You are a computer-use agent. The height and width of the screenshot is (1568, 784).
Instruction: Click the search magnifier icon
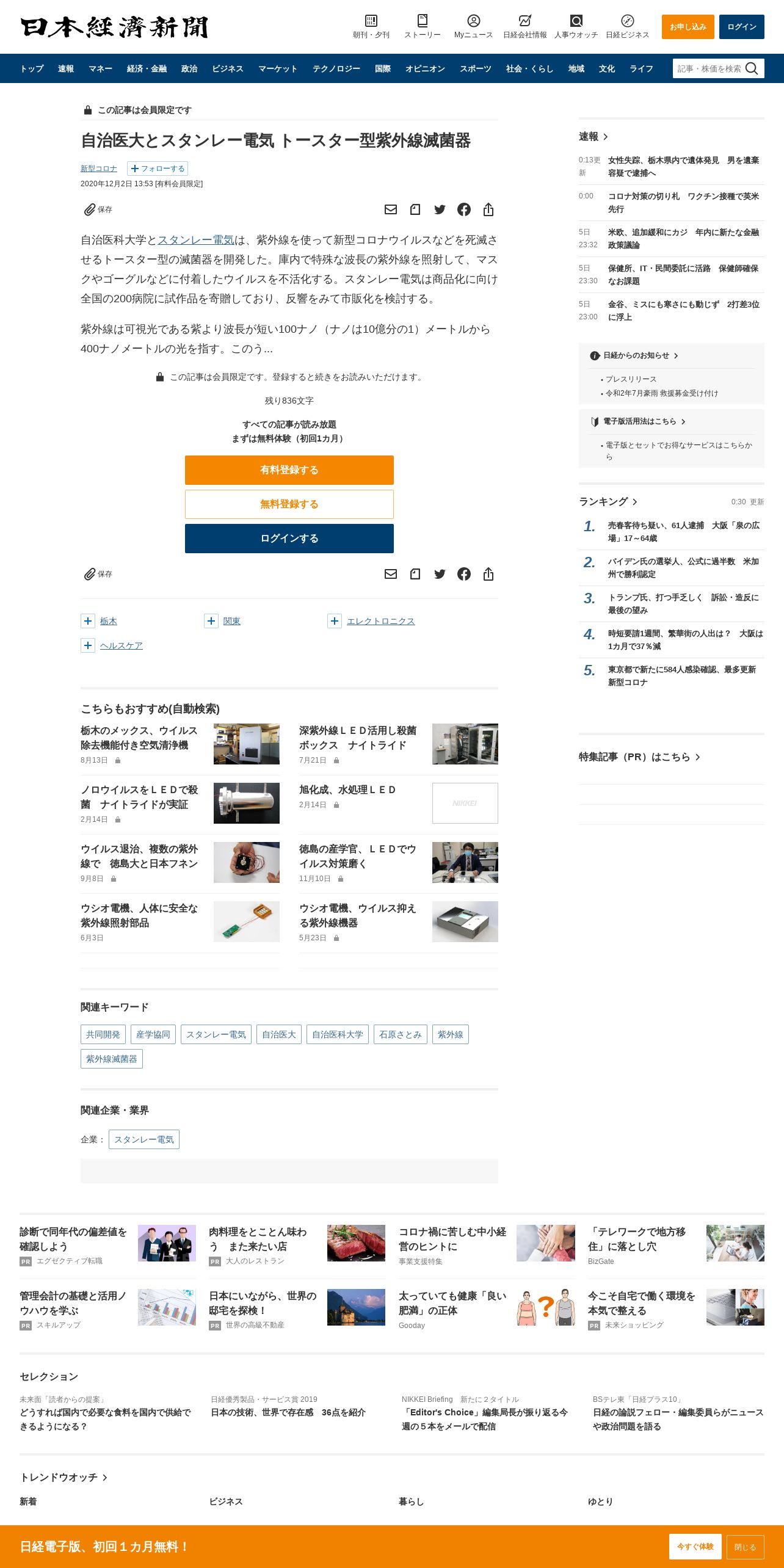[752, 68]
